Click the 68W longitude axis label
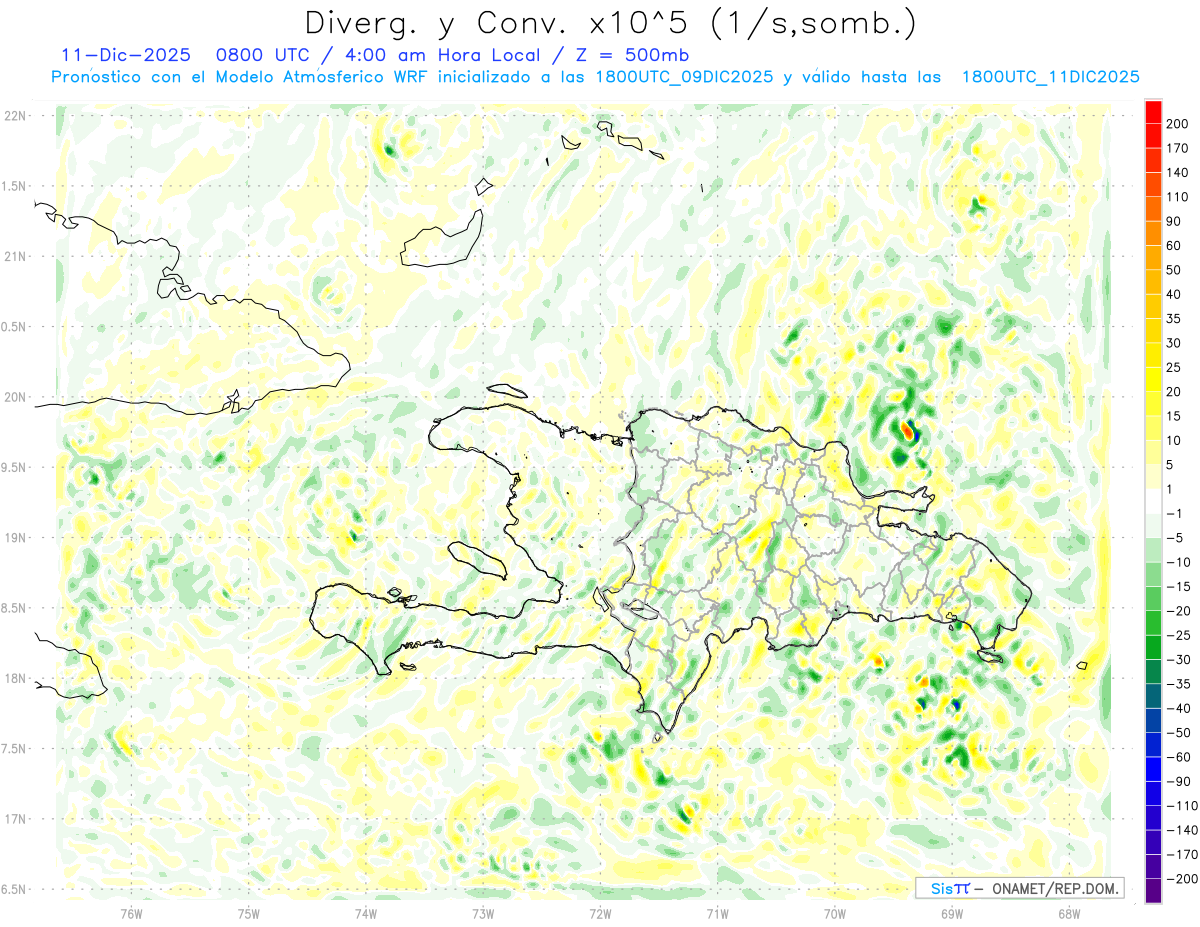 pyautogui.click(x=1069, y=914)
